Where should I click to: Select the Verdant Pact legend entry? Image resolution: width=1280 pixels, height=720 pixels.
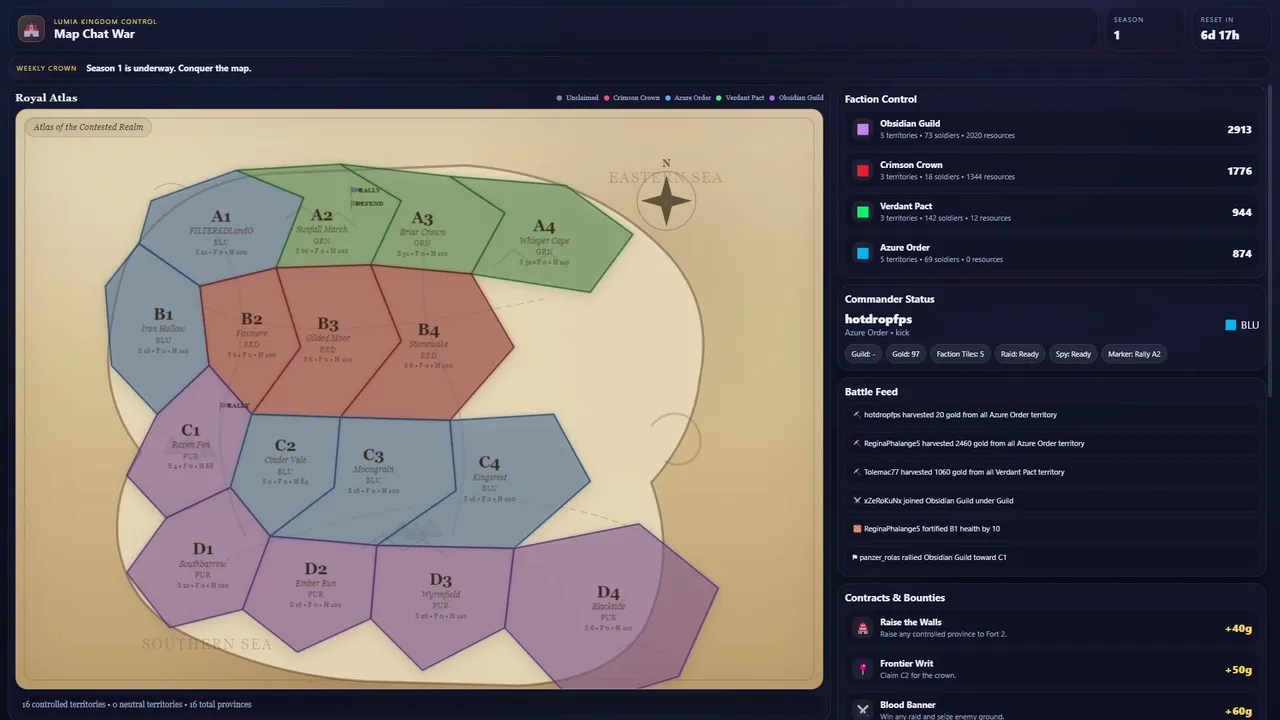click(x=740, y=98)
